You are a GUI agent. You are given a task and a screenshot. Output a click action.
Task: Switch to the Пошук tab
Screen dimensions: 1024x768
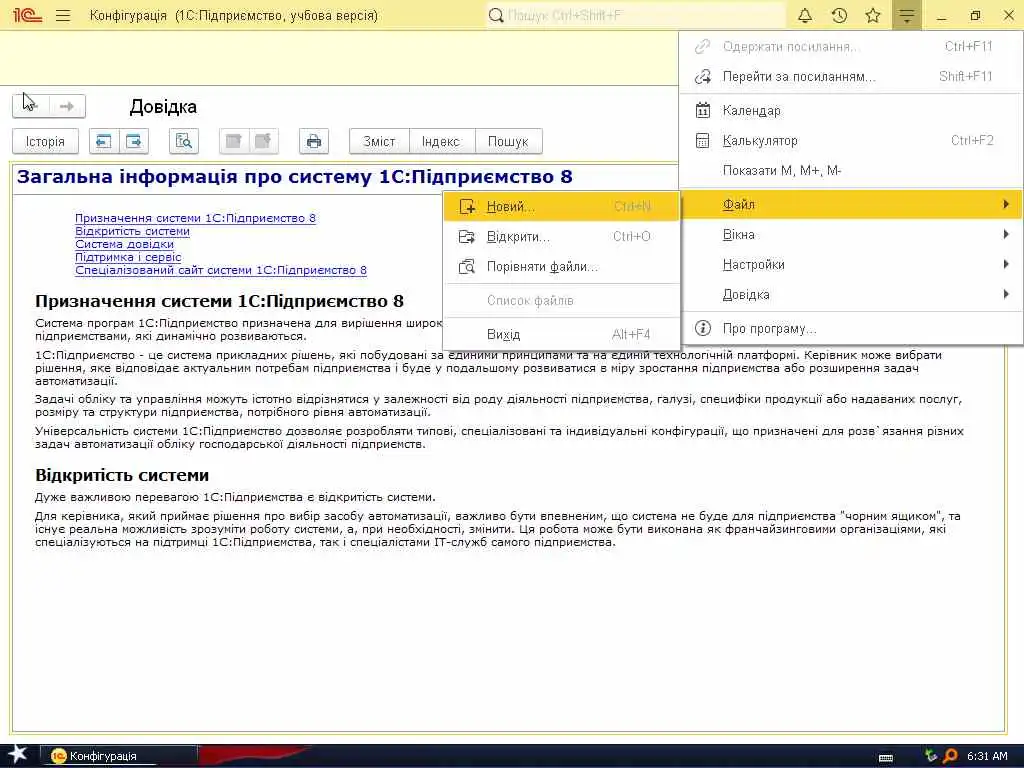(508, 141)
